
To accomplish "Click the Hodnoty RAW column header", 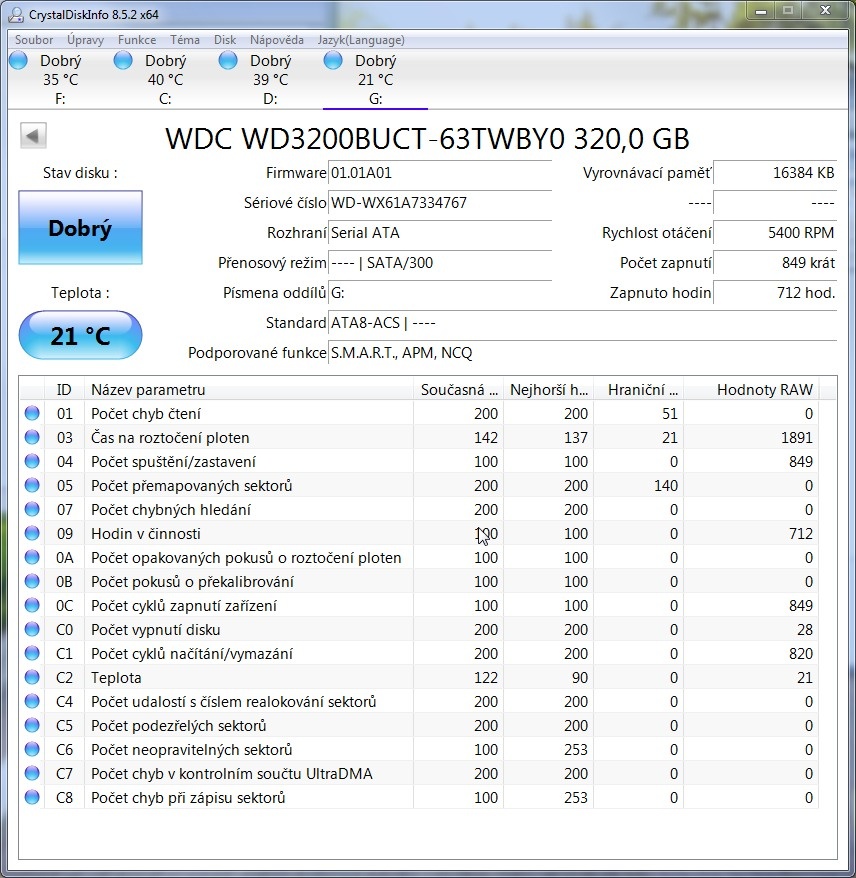I will [x=751, y=390].
